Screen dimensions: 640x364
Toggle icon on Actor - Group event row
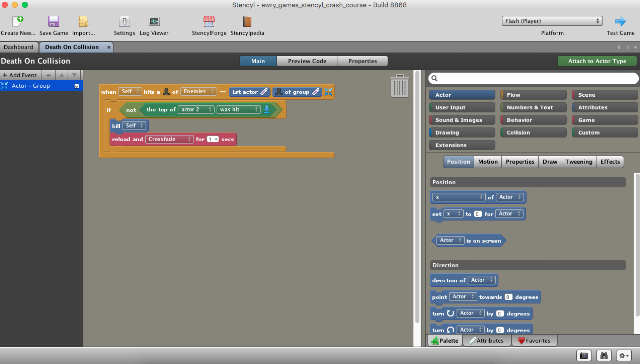click(77, 86)
